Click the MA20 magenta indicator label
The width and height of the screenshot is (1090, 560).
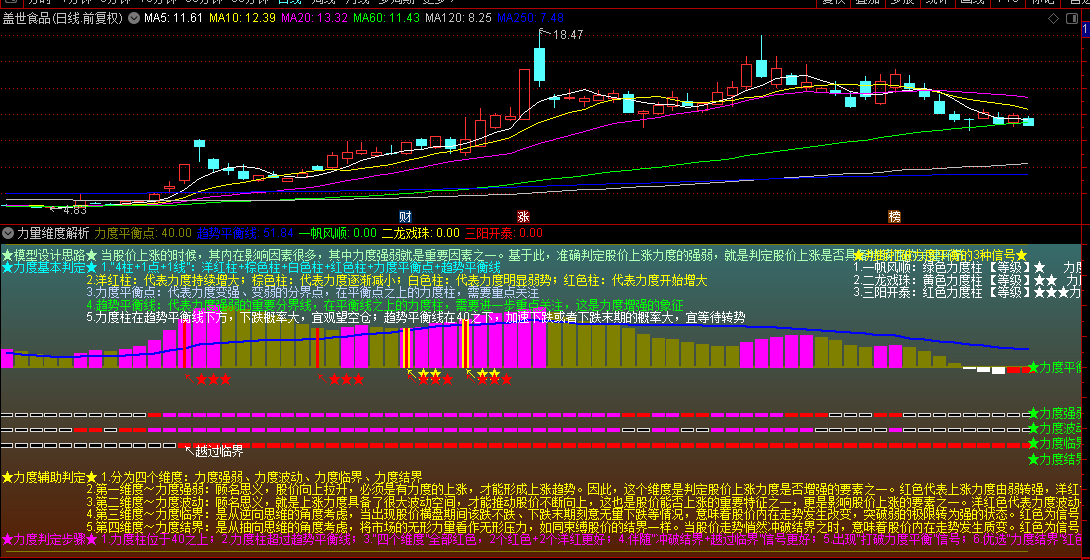[x=315, y=18]
